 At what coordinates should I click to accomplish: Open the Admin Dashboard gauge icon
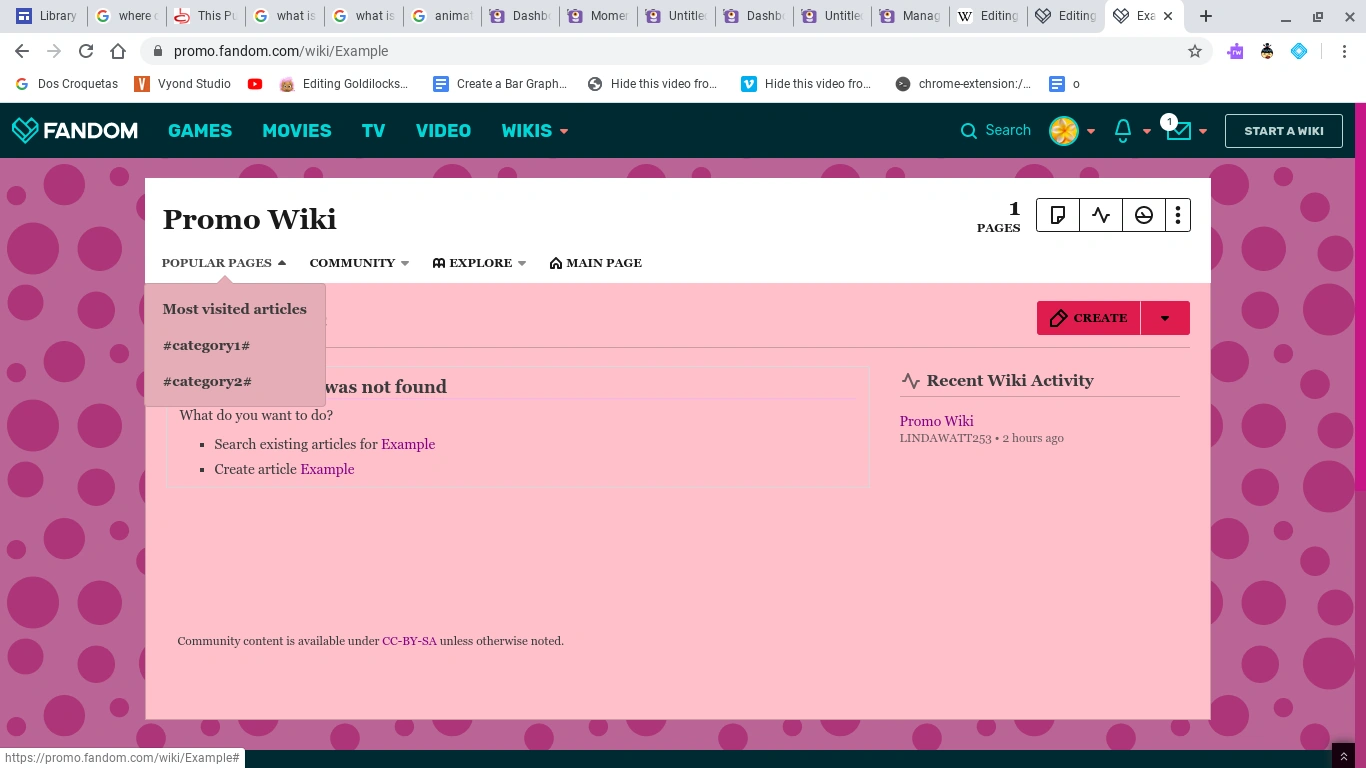coord(1144,215)
